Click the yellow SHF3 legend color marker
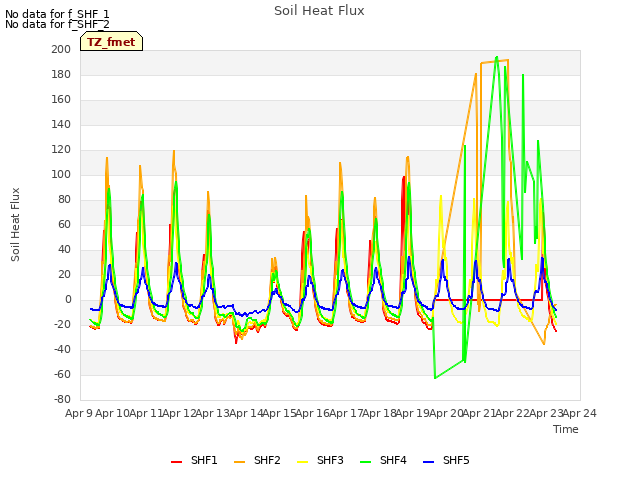The image size is (640, 480). point(302,462)
